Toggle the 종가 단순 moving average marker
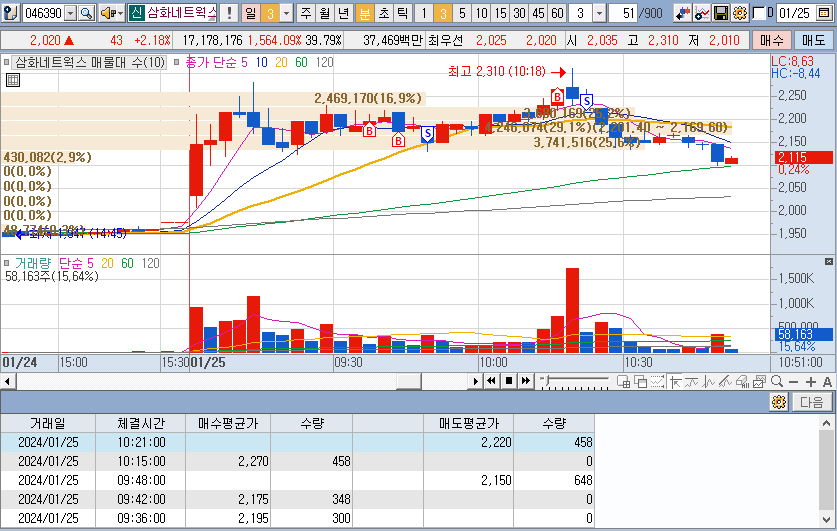The width and height of the screenshot is (837, 531). pyautogui.click(x=177, y=62)
